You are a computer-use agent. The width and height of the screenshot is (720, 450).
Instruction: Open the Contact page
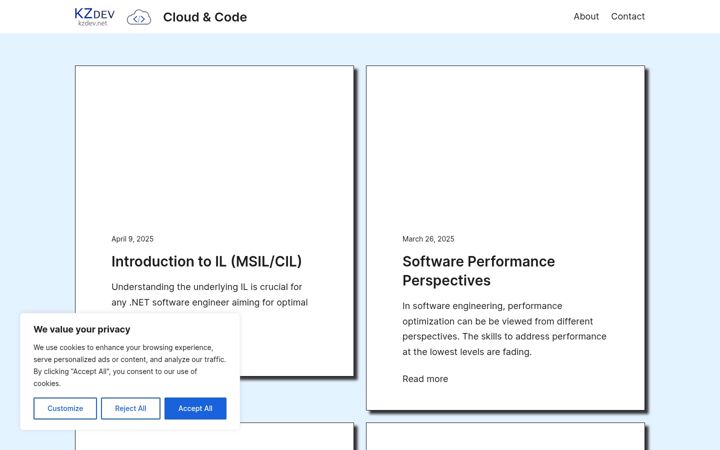pyautogui.click(x=627, y=17)
